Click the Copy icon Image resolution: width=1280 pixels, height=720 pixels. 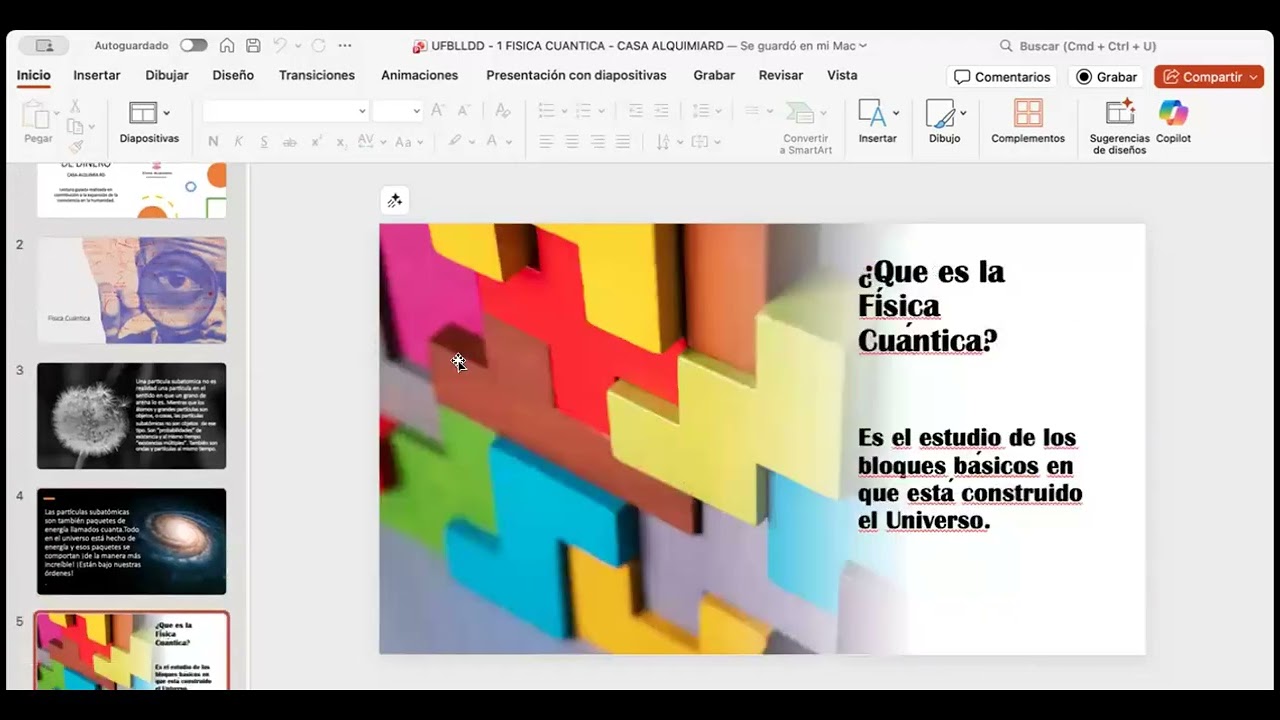point(74,126)
